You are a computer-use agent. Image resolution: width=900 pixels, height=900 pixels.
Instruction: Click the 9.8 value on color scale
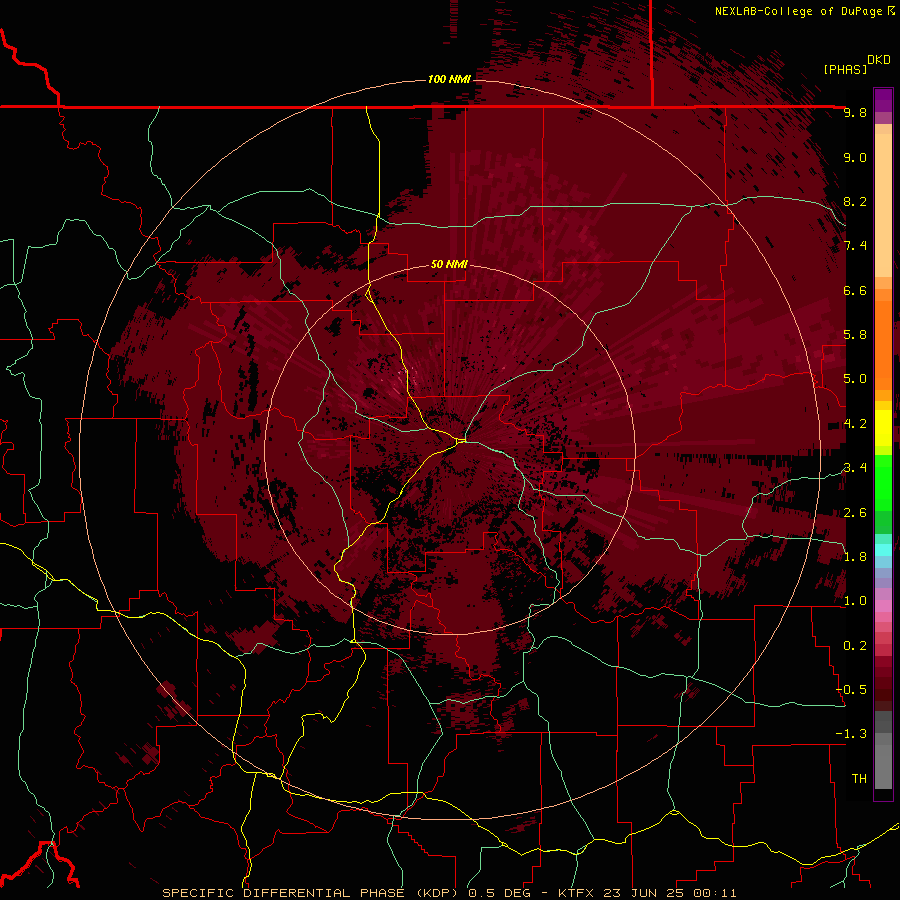point(855,112)
